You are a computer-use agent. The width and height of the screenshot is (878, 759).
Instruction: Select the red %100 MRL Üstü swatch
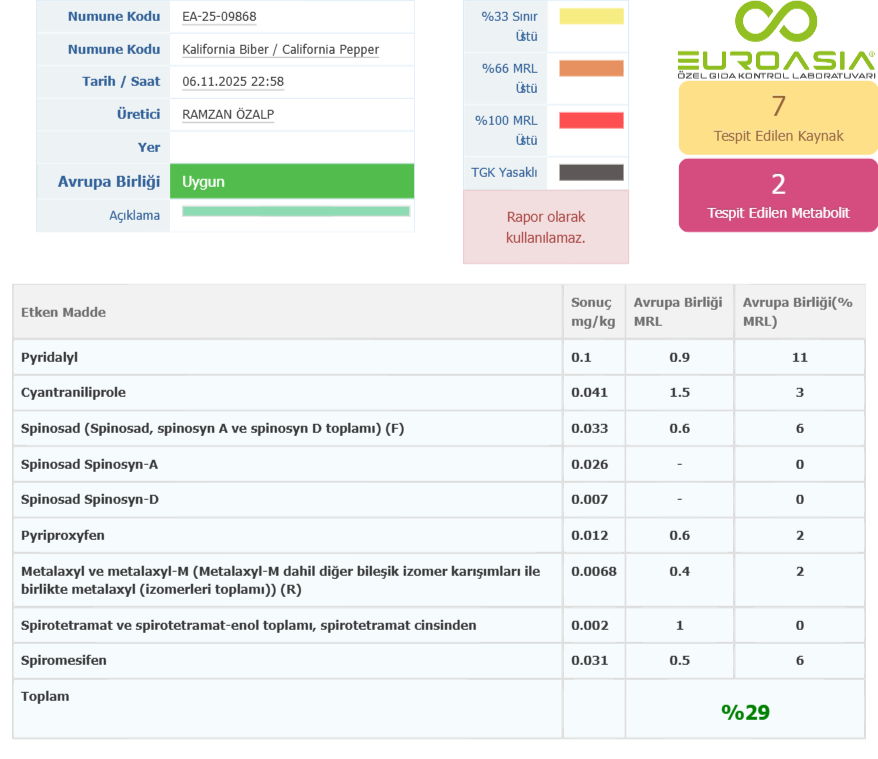point(591,121)
